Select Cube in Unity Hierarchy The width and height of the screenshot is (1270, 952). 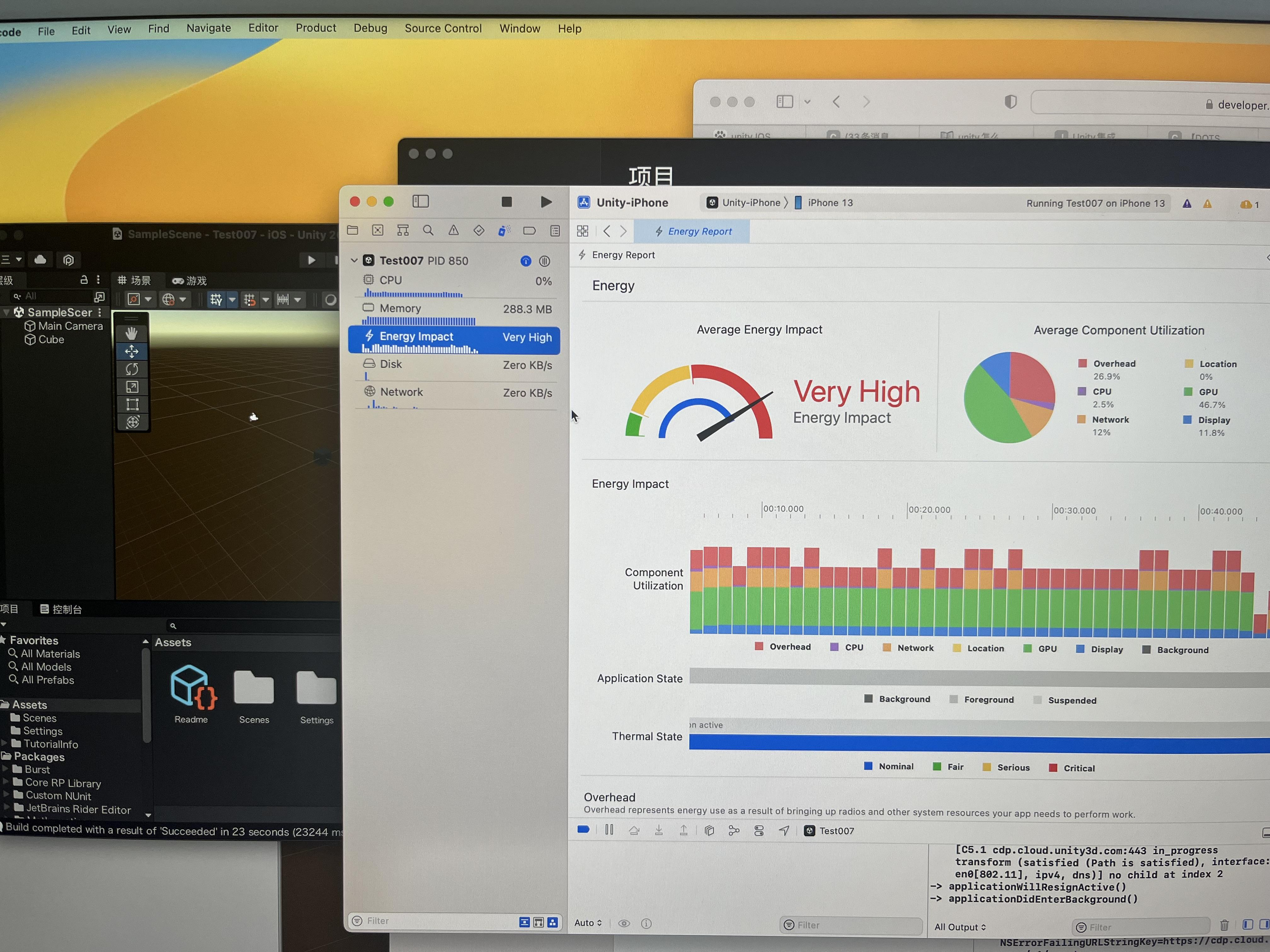click(44, 339)
